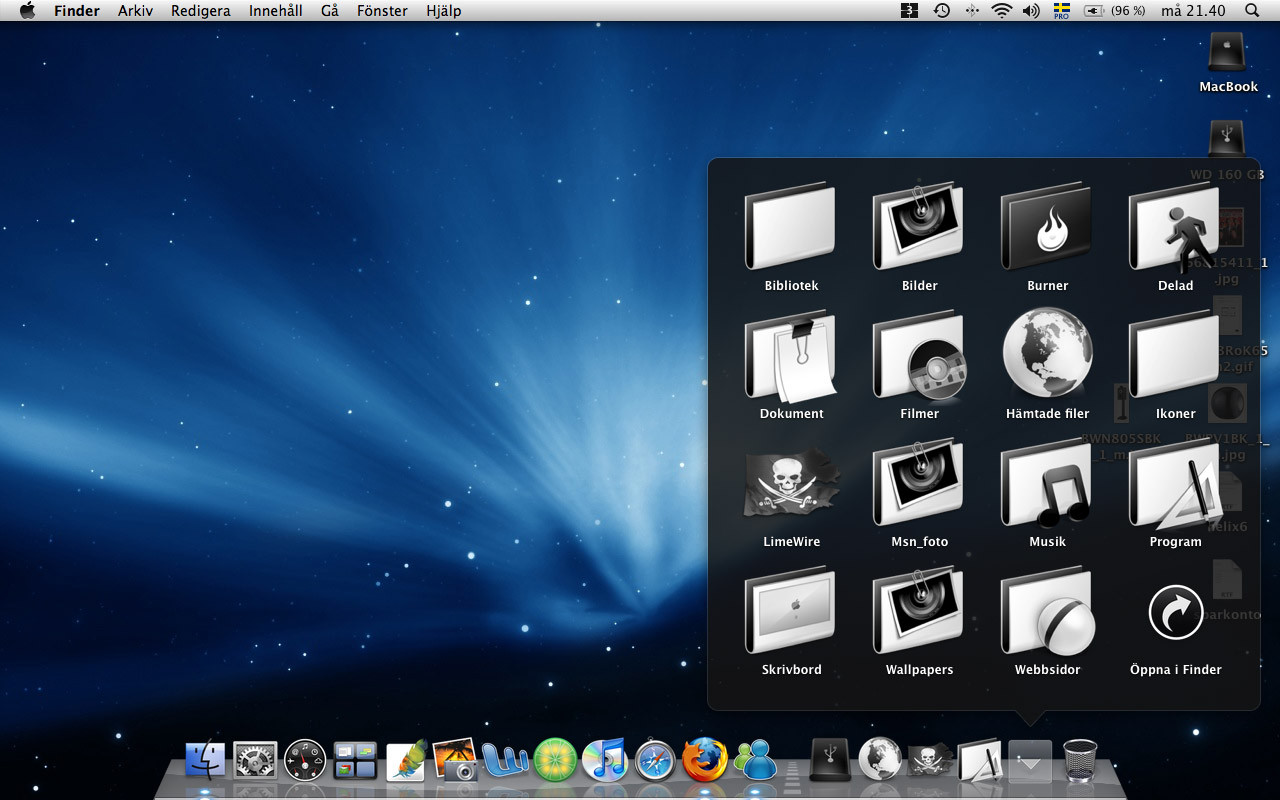Open the Delad shared folder
This screenshot has height=800, width=1280.
pyautogui.click(x=1176, y=227)
